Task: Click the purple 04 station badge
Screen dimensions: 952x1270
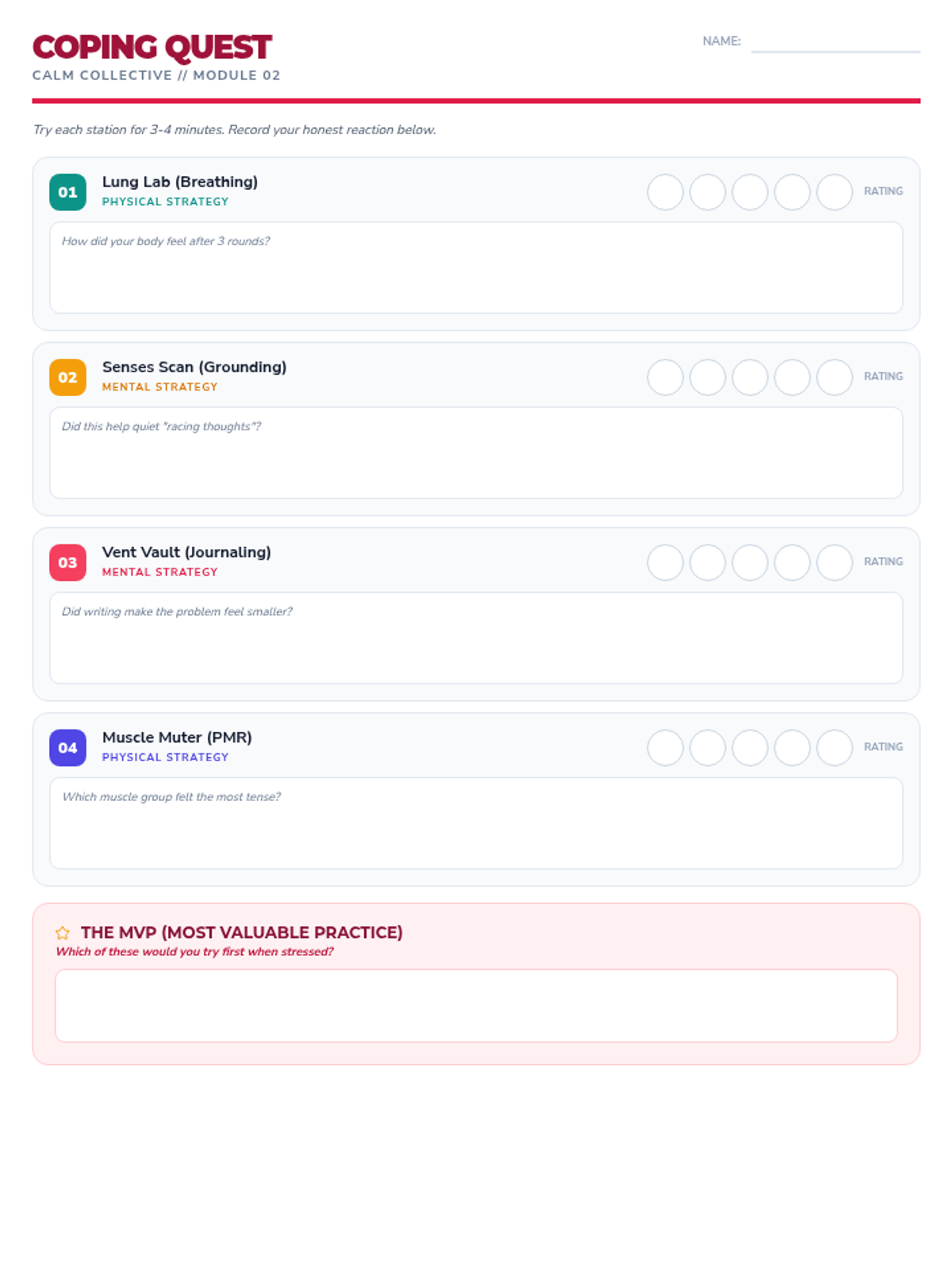Action: pos(67,748)
